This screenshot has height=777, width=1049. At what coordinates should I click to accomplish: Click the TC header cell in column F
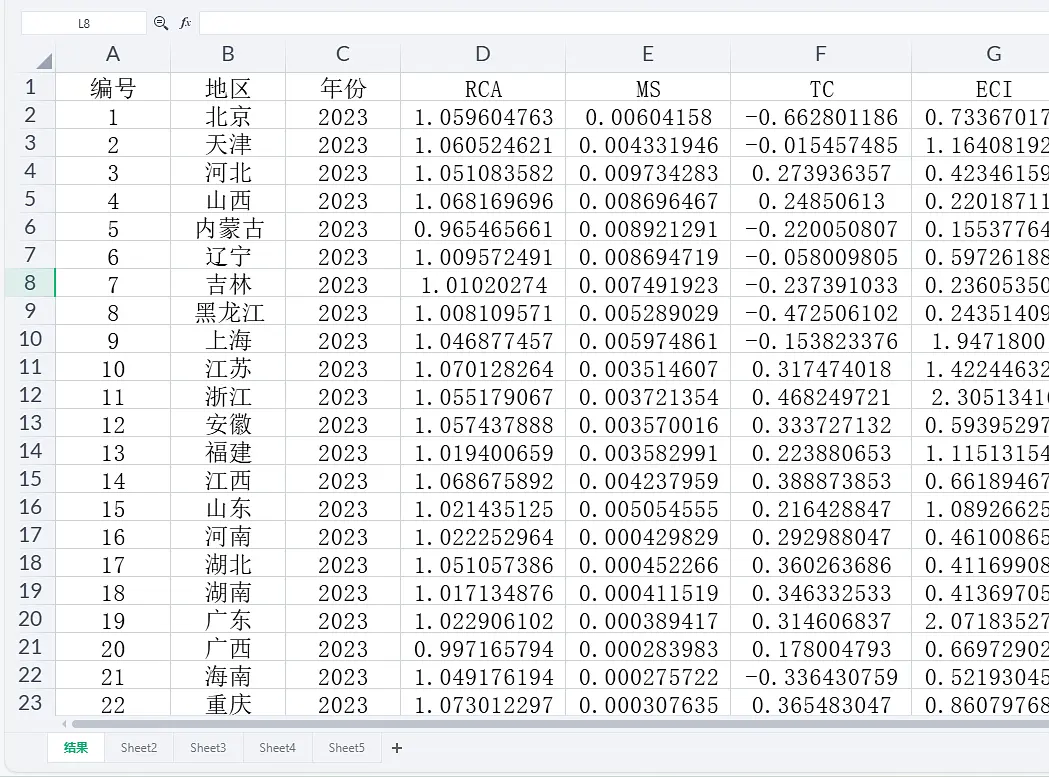point(820,87)
